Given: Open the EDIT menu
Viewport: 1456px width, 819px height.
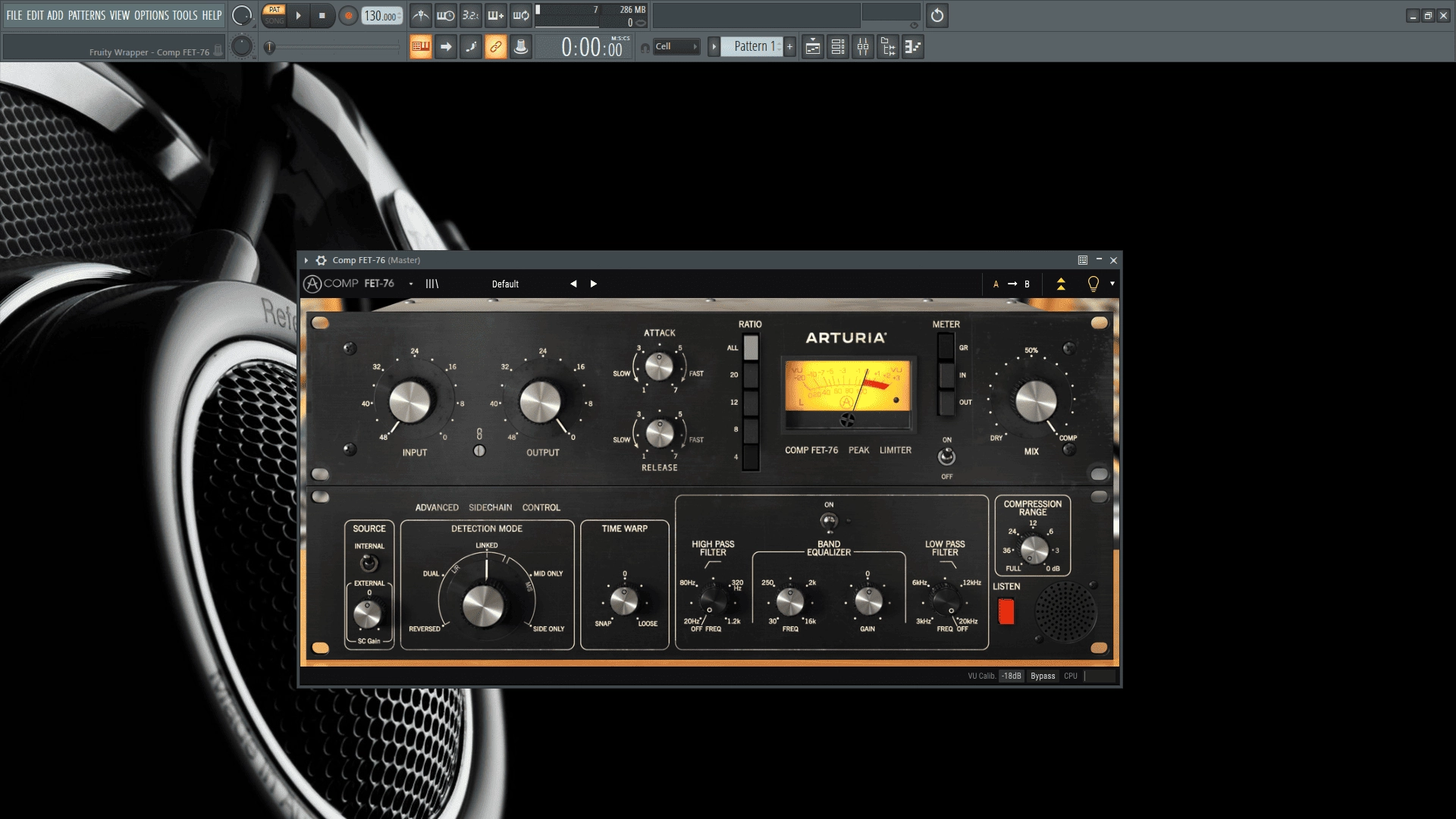Looking at the screenshot, I should coord(35,15).
